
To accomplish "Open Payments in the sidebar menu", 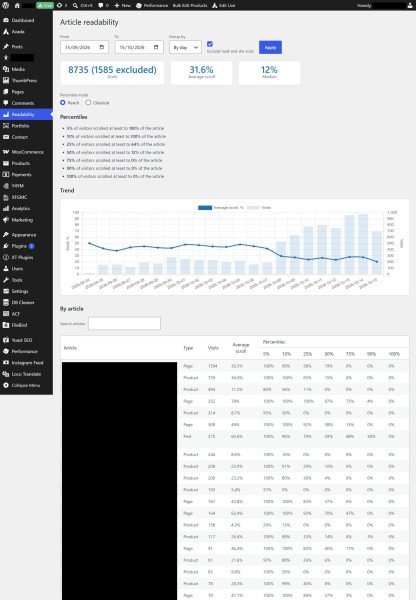I will pos(26,174).
